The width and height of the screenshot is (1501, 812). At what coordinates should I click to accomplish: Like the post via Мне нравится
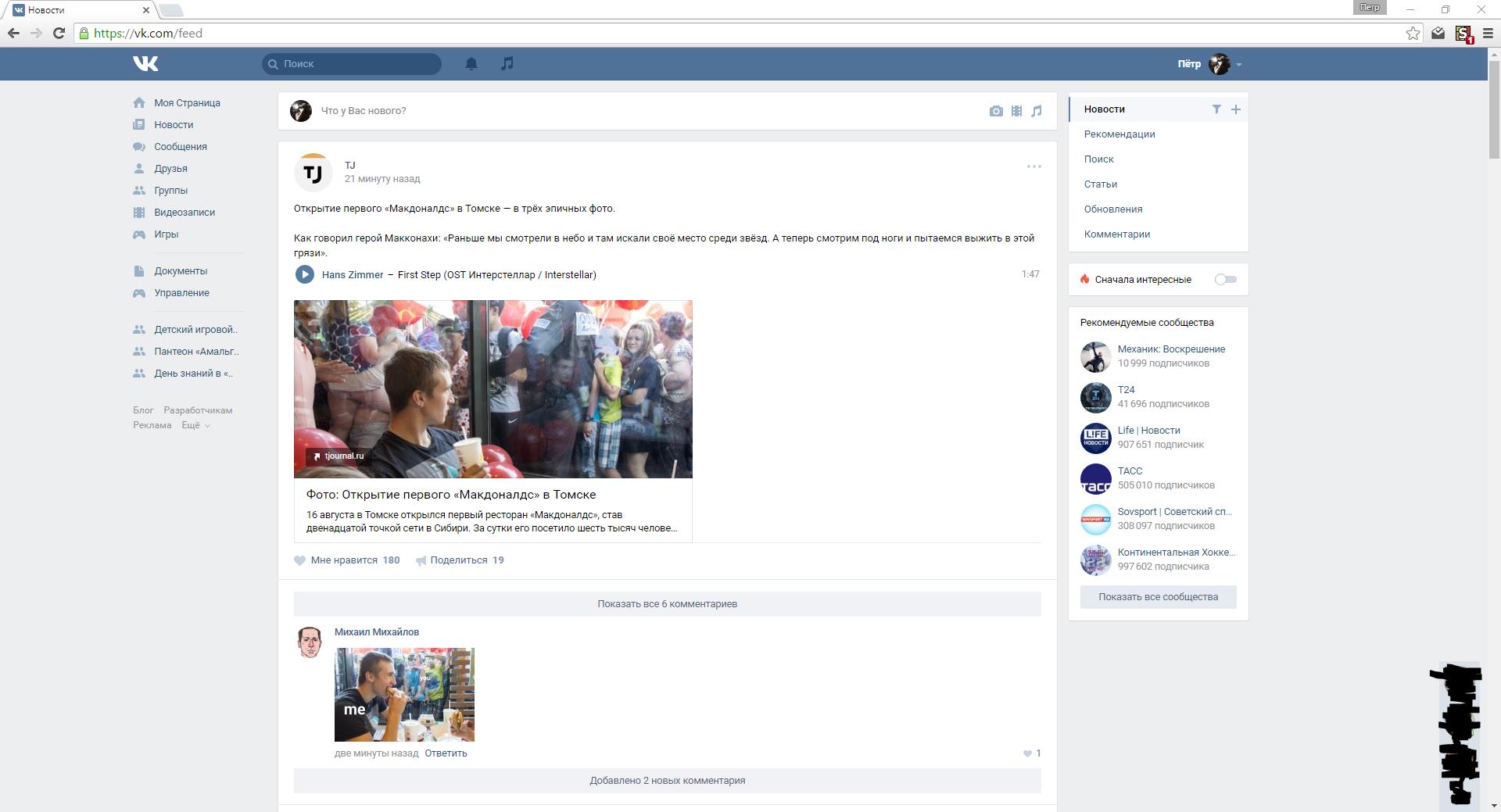(347, 560)
